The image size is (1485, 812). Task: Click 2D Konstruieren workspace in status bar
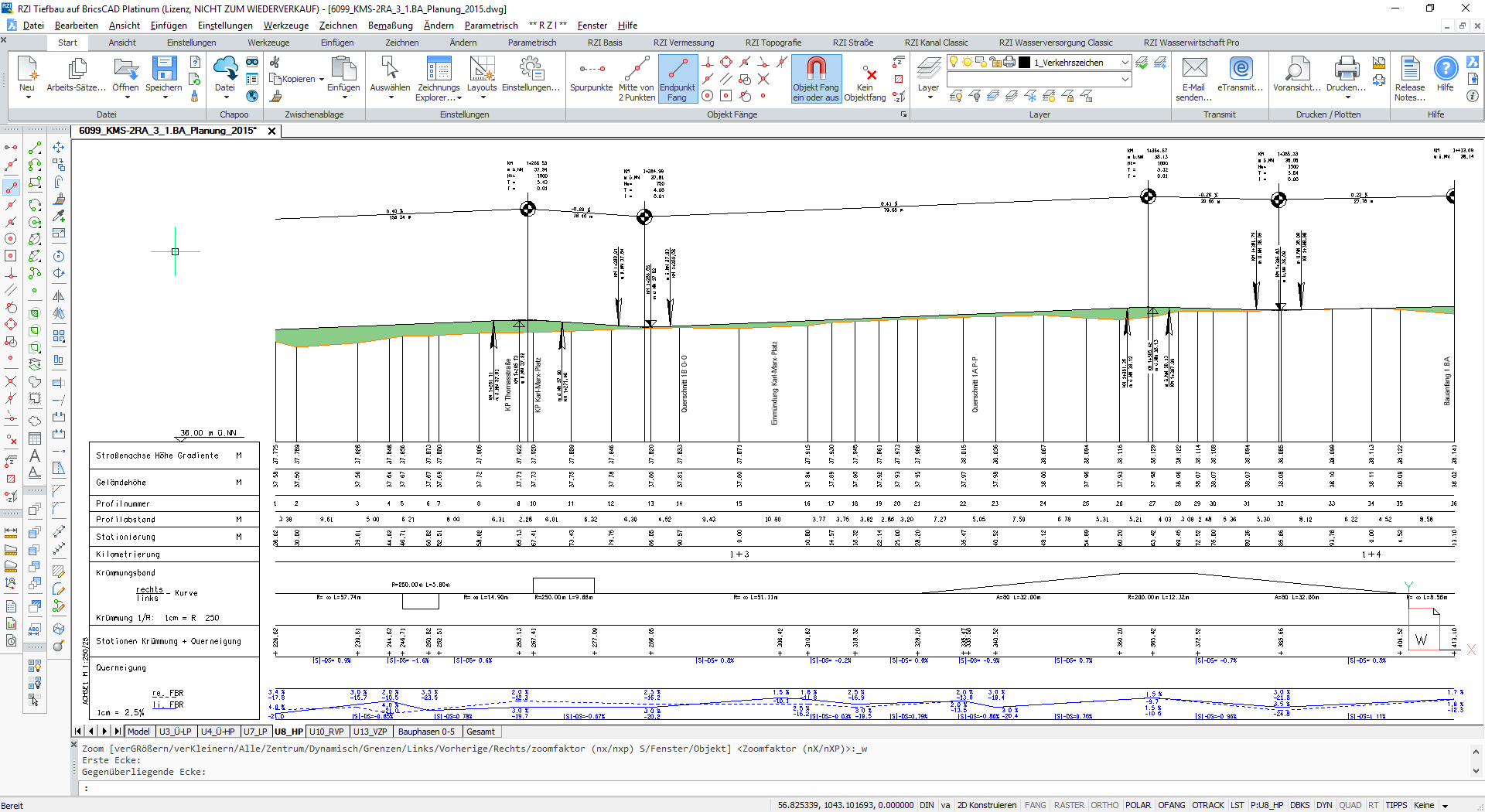[986, 805]
